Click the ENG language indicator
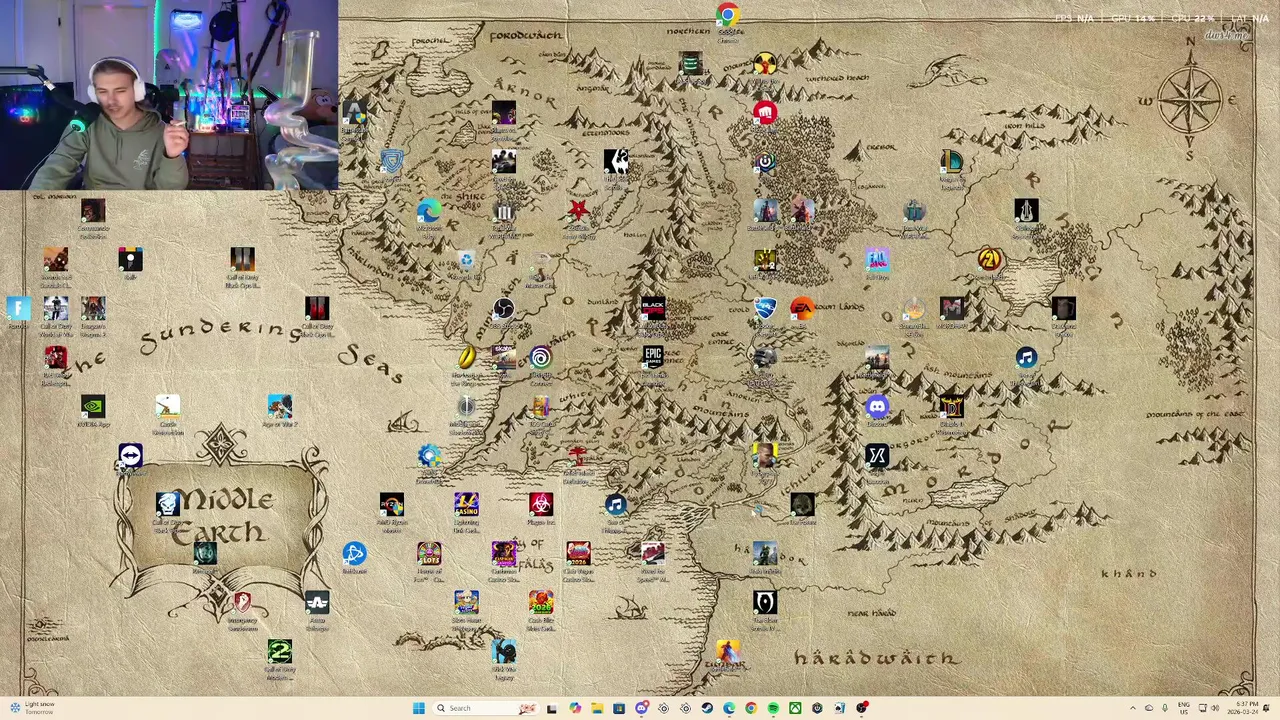Image resolution: width=1280 pixels, height=720 pixels. 1184,708
